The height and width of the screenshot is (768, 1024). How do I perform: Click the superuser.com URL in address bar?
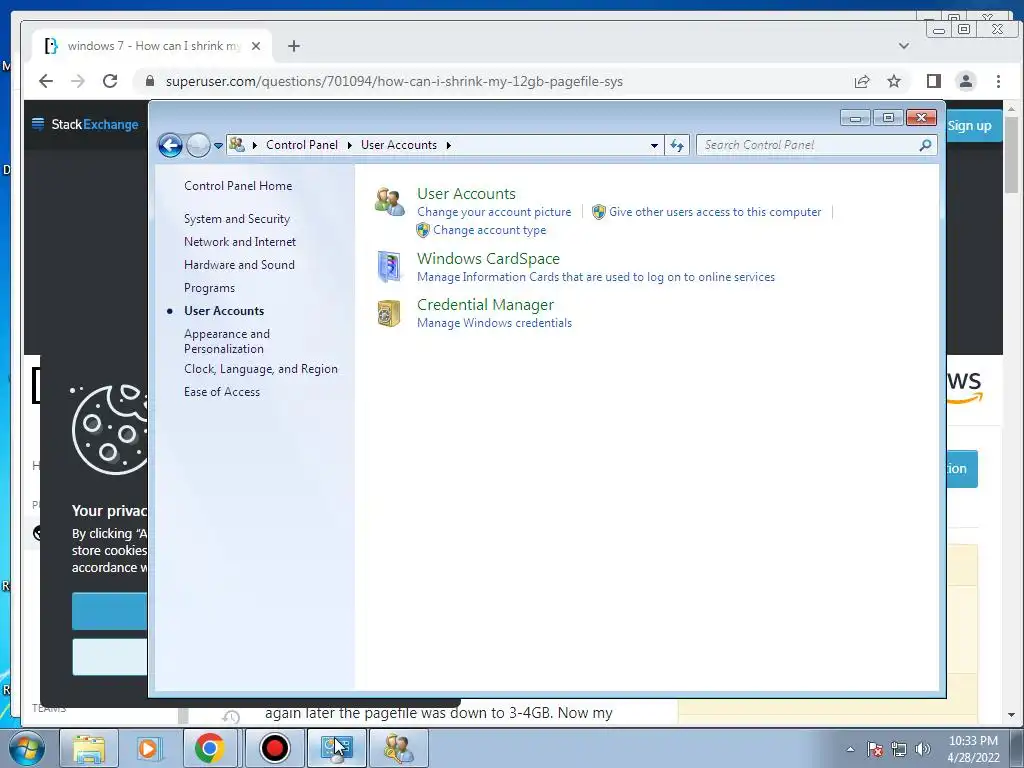tap(394, 82)
